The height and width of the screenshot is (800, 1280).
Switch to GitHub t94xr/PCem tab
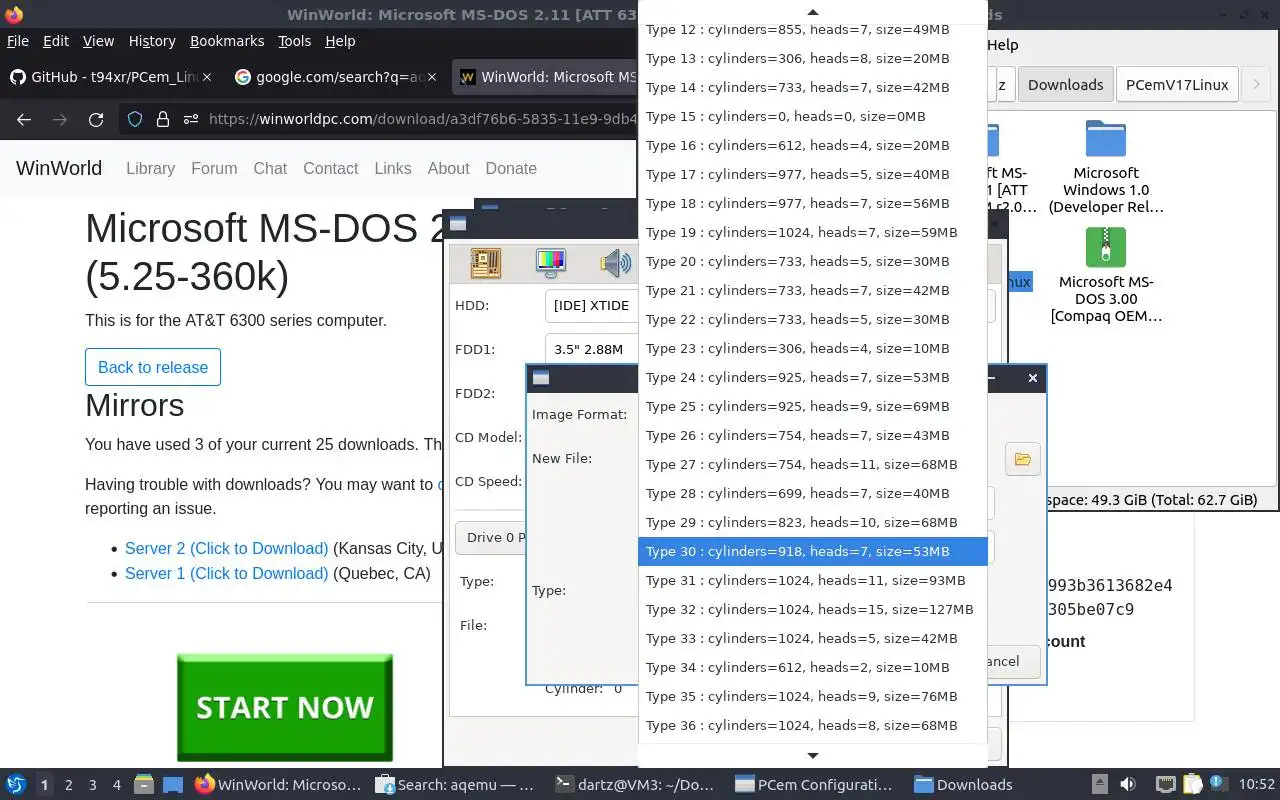[x=112, y=77]
